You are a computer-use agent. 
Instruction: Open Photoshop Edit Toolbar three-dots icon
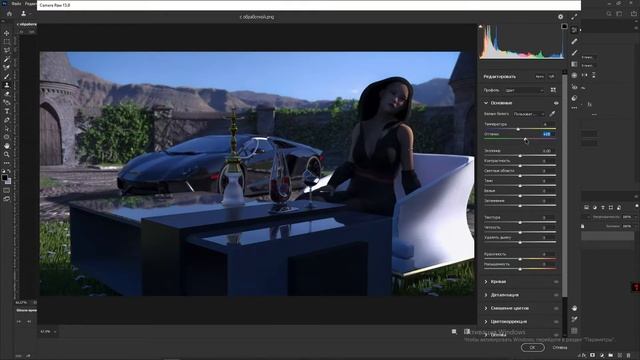7,163
